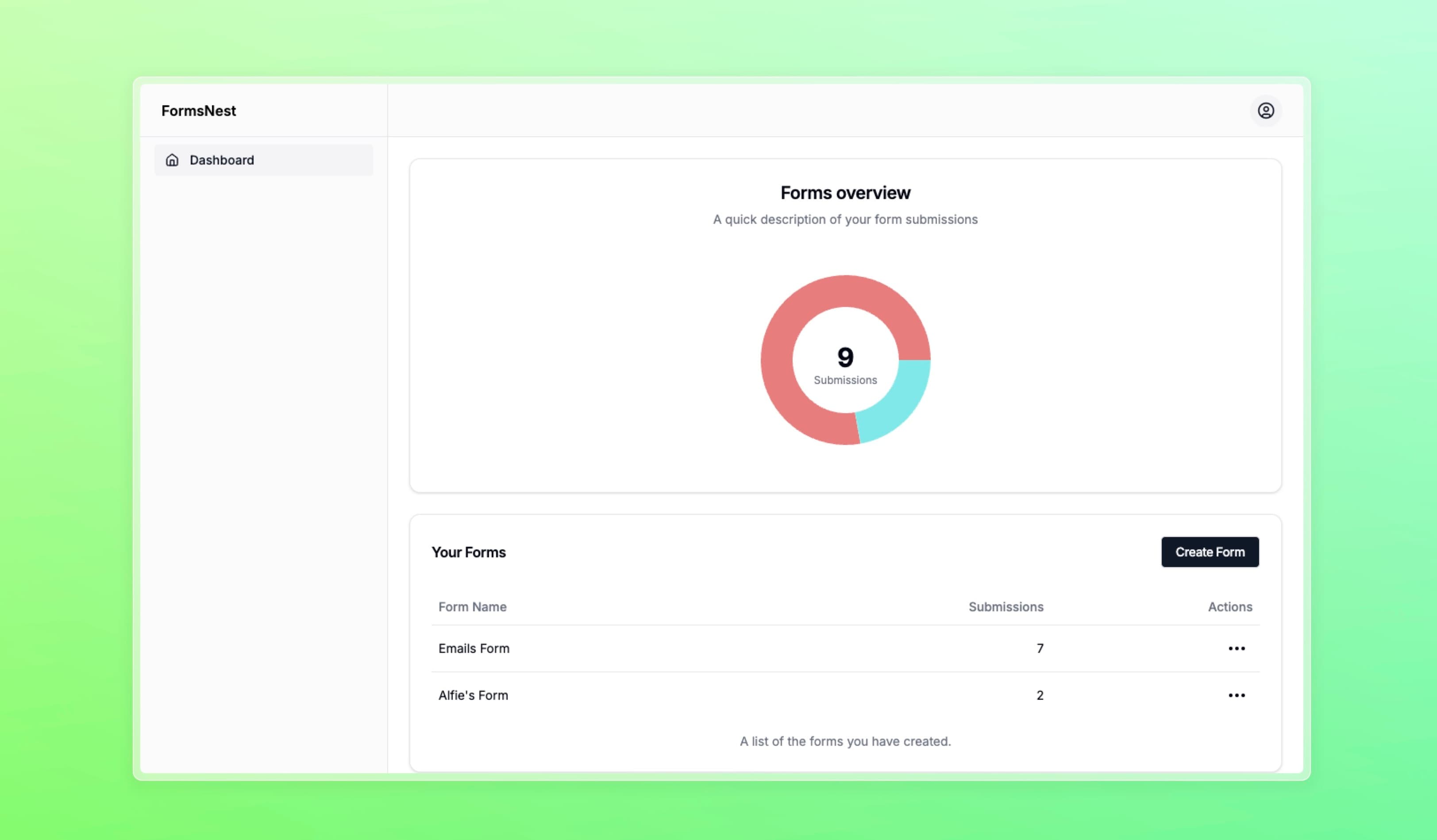Click the Form Name column header

tap(473, 607)
